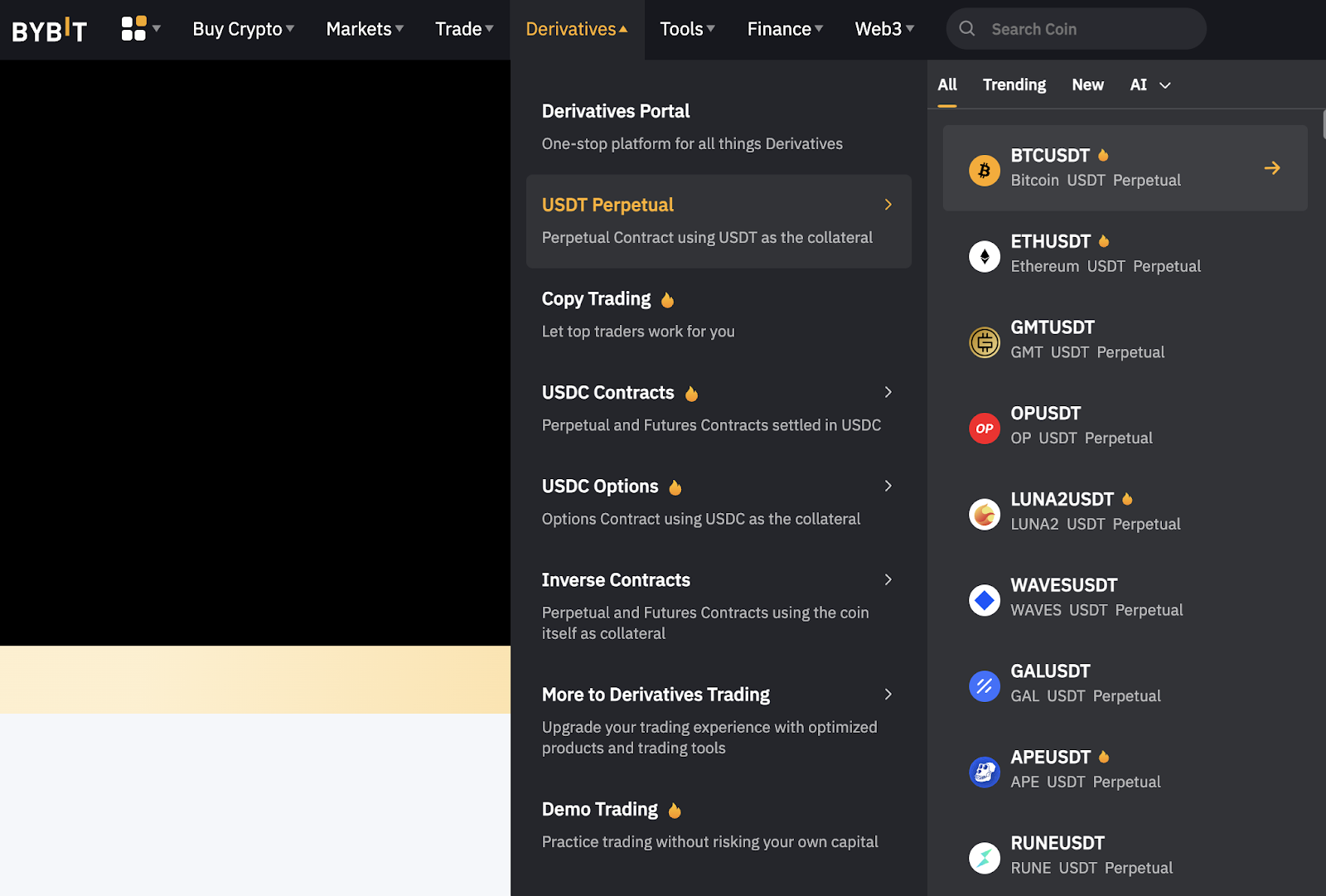
Task: Open the GMTUSDT perpetual contract
Action: (1125, 340)
